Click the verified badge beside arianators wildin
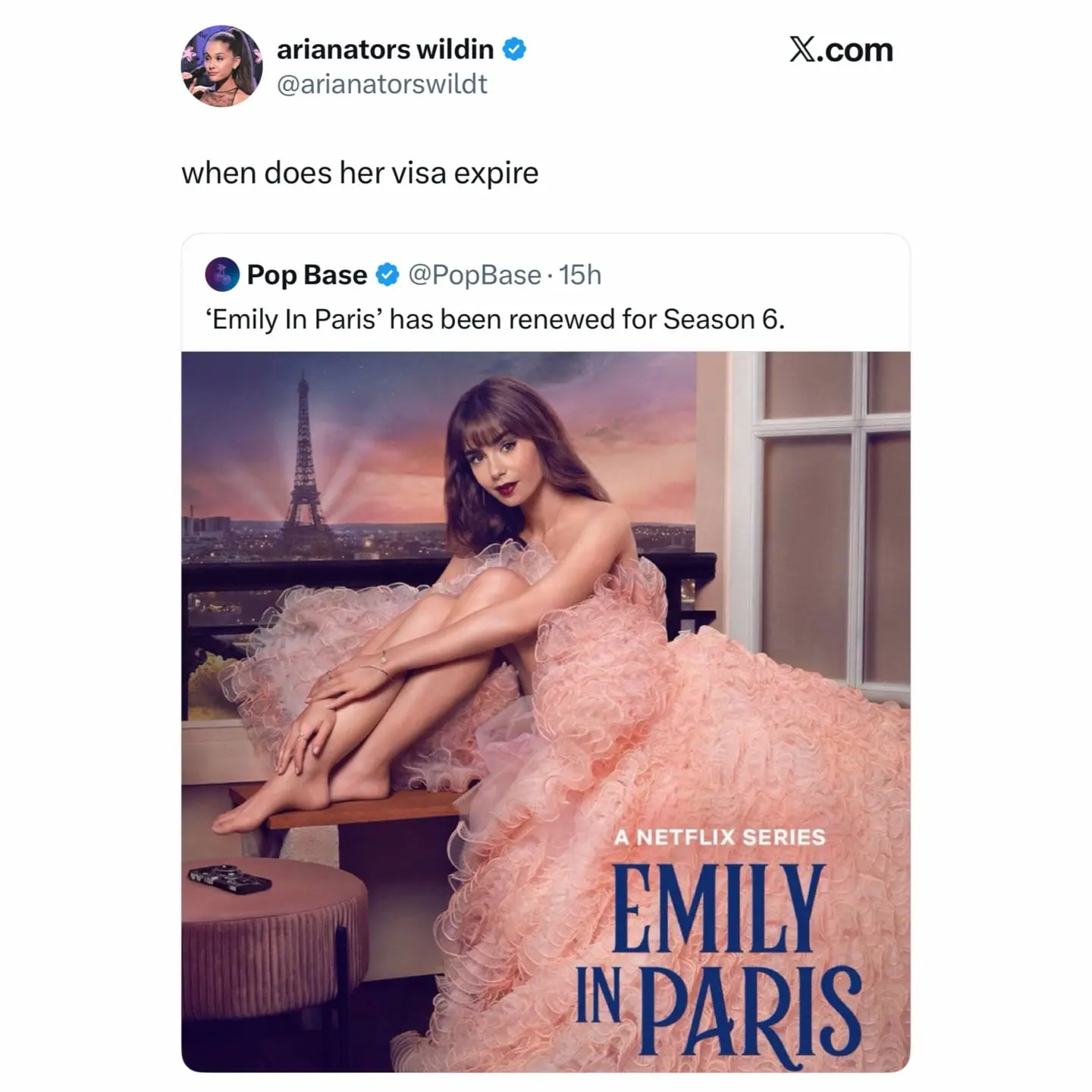1092x1092 pixels. point(515,49)
